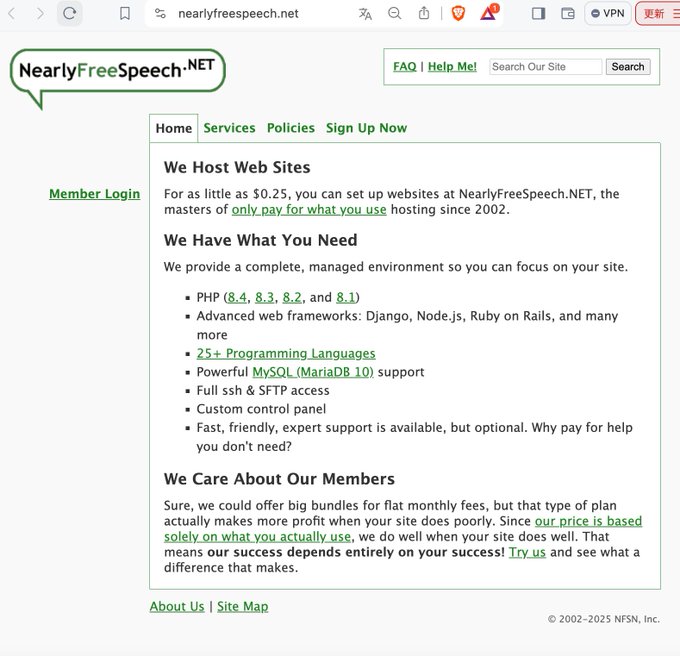This screenshot has width=680, height=656.
Task: Click the share icon in address bar
Action: coord(424,13)
